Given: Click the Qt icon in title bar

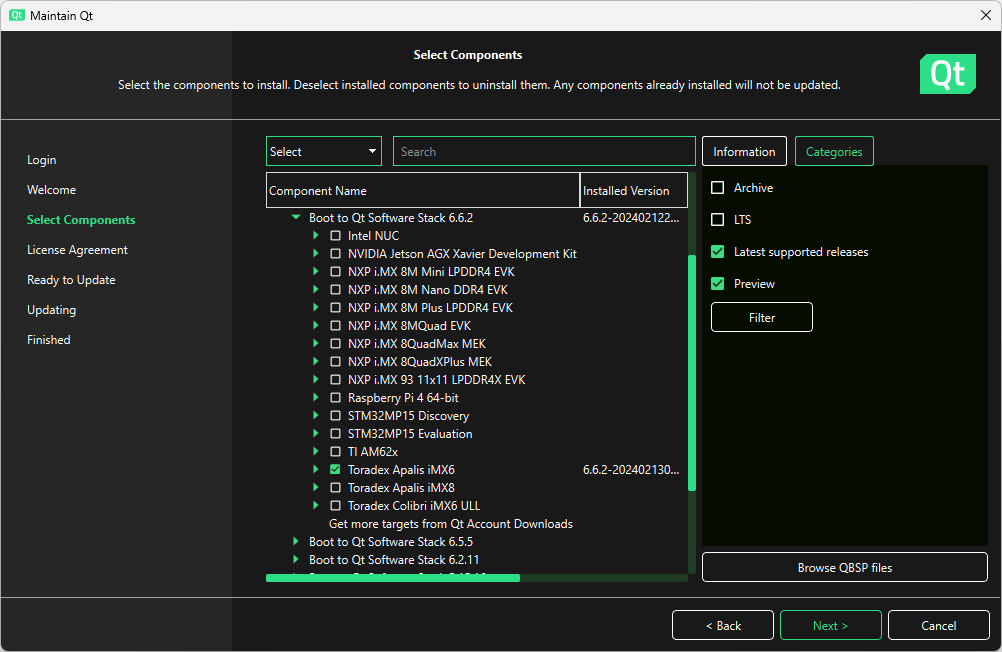Looking at the screenshot, I should 17,16.
